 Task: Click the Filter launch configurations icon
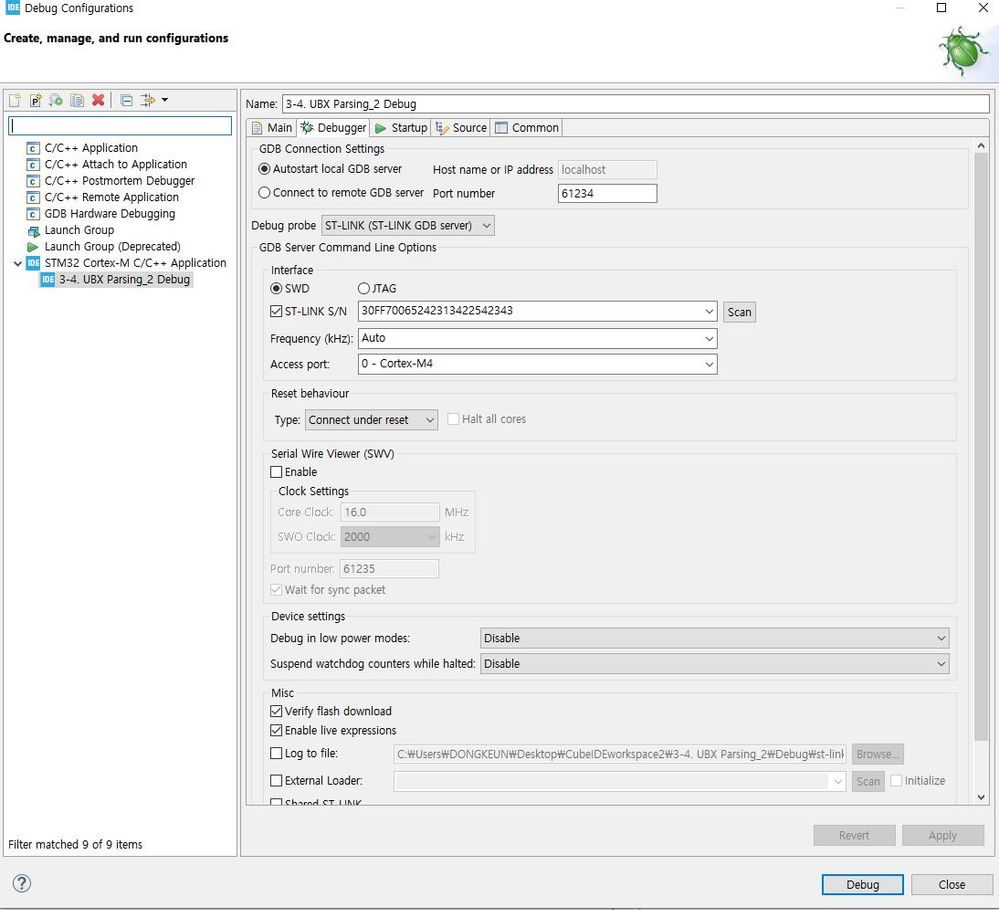[x=148, y=100]
